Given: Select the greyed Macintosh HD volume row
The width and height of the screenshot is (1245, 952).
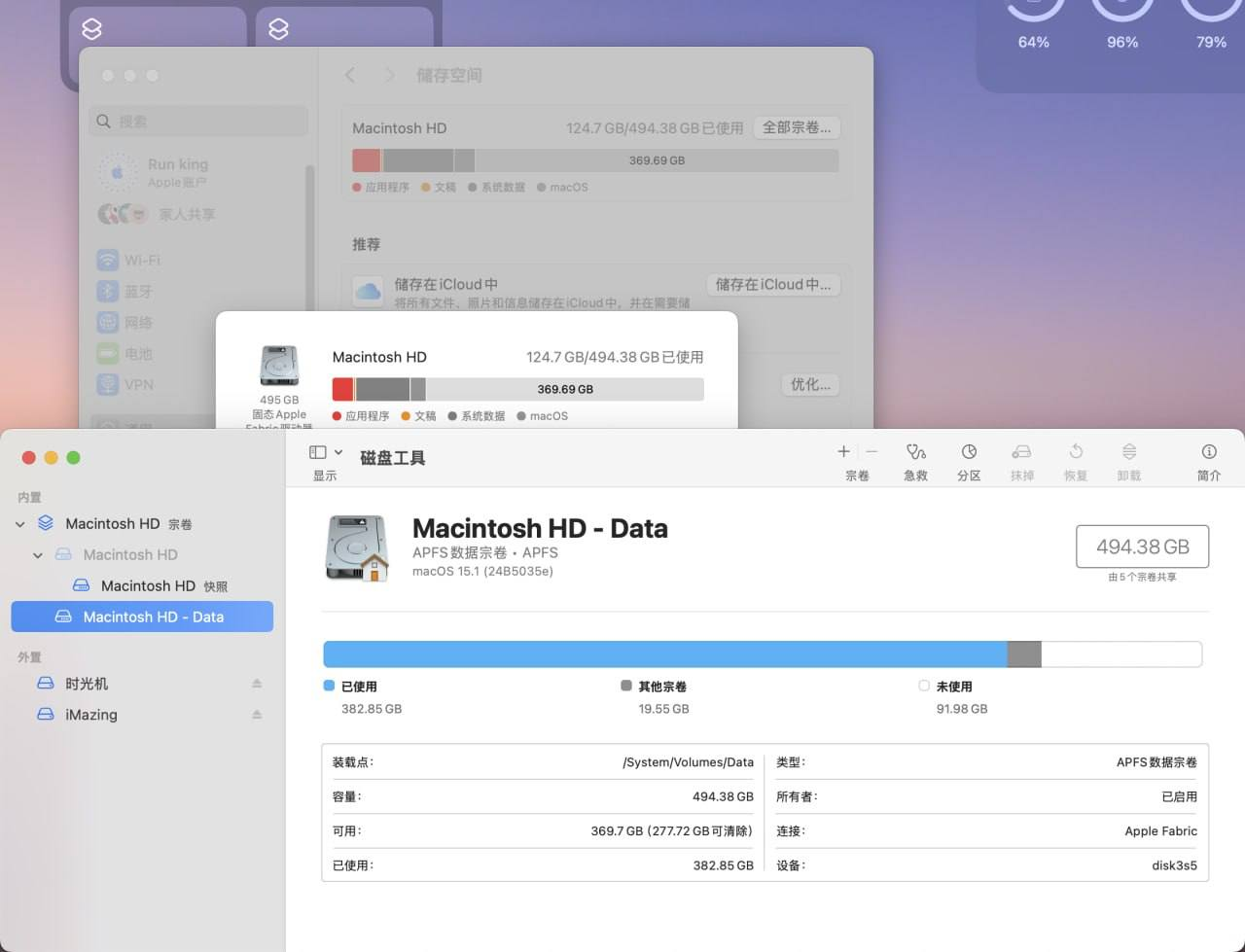Looking at the screenshot, I should coord(142,554).
